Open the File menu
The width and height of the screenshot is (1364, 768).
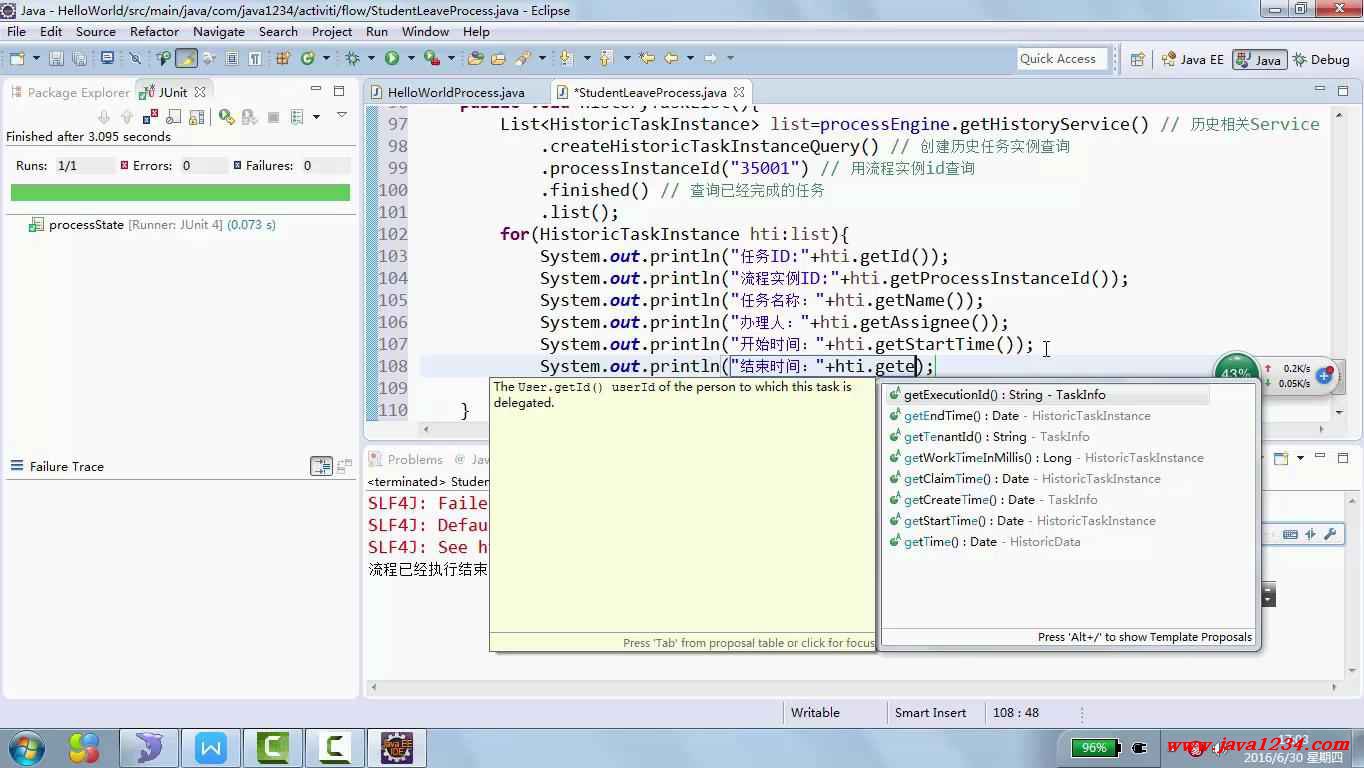(x=16, y=31)
